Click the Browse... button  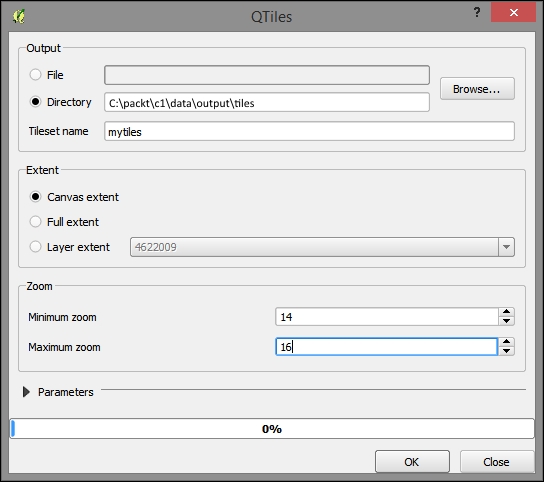click(477, 89)
